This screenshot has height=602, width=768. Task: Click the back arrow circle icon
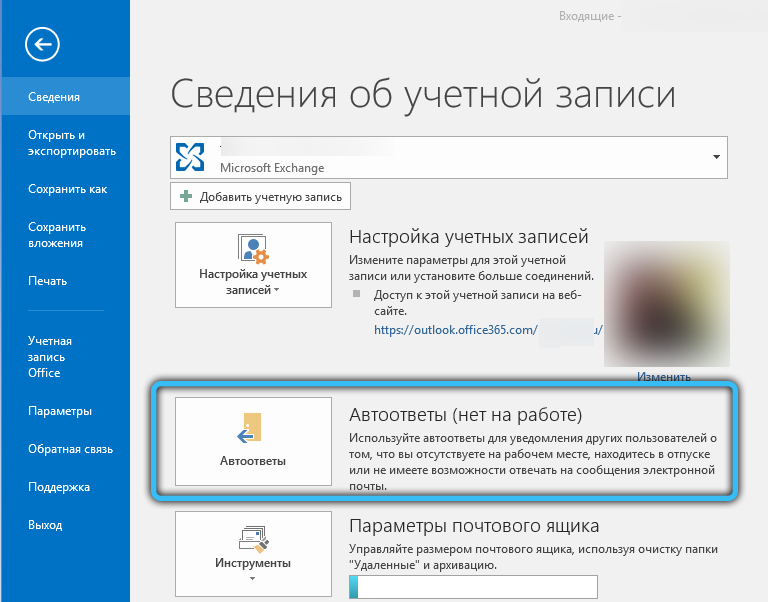click(44, 43)
